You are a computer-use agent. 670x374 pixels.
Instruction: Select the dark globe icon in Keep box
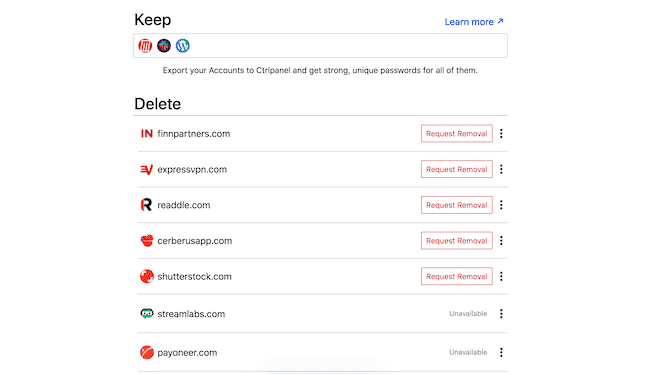[x=164, y=45]
